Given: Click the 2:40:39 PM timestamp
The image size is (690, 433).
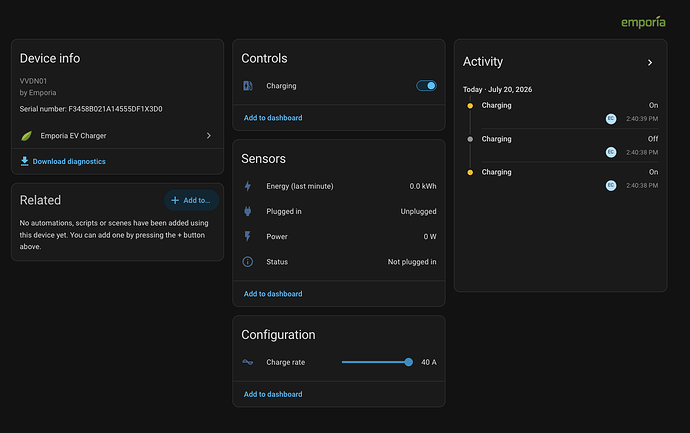Looking at the screenshot, I should pos(642,119).
